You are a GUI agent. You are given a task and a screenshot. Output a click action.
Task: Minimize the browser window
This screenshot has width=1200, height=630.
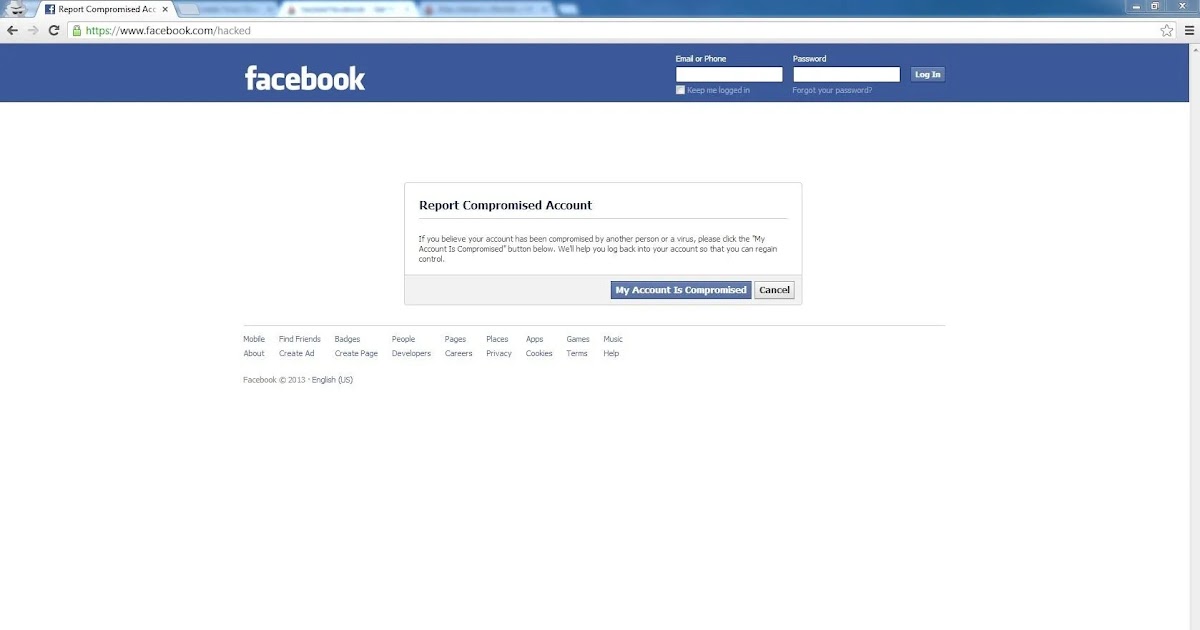coord(1135,6)
